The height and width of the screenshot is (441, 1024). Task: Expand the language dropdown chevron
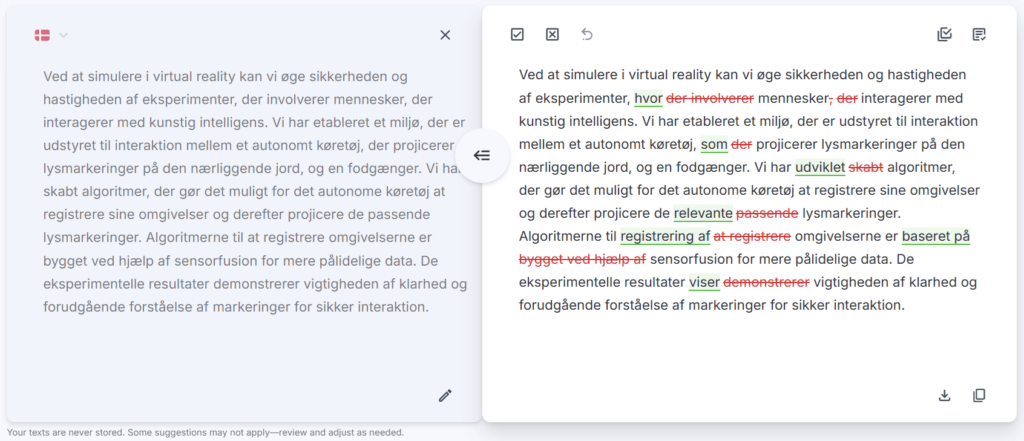point(64,35)
